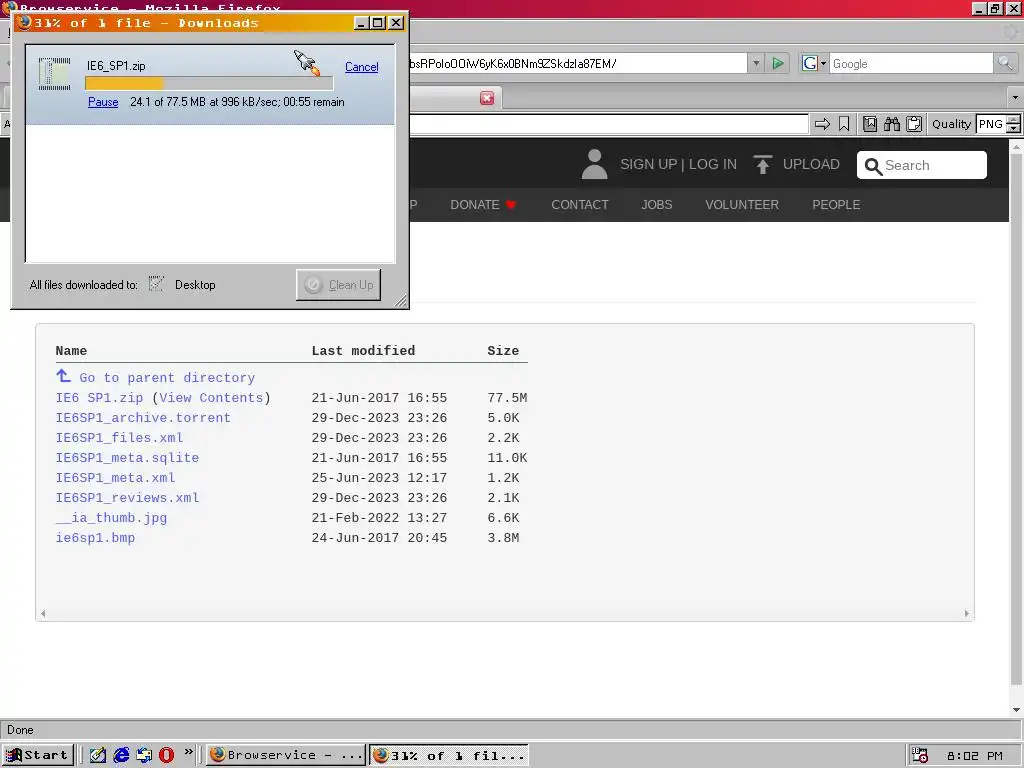Open IE6SP1_meta.xml
1024x768 pixels.
tap(116, 478)
